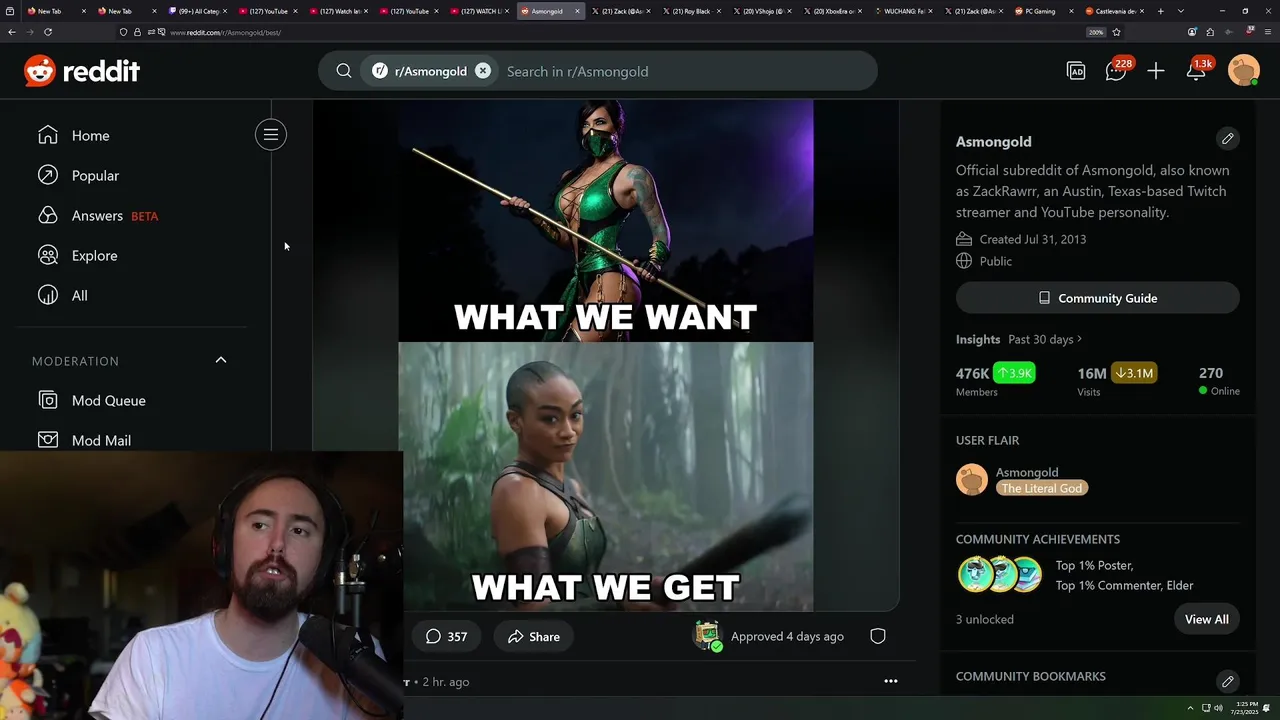The image size is (1280, 720).
Task: Remove the r/Asmongold search filter chip
Action: (483, 71)
